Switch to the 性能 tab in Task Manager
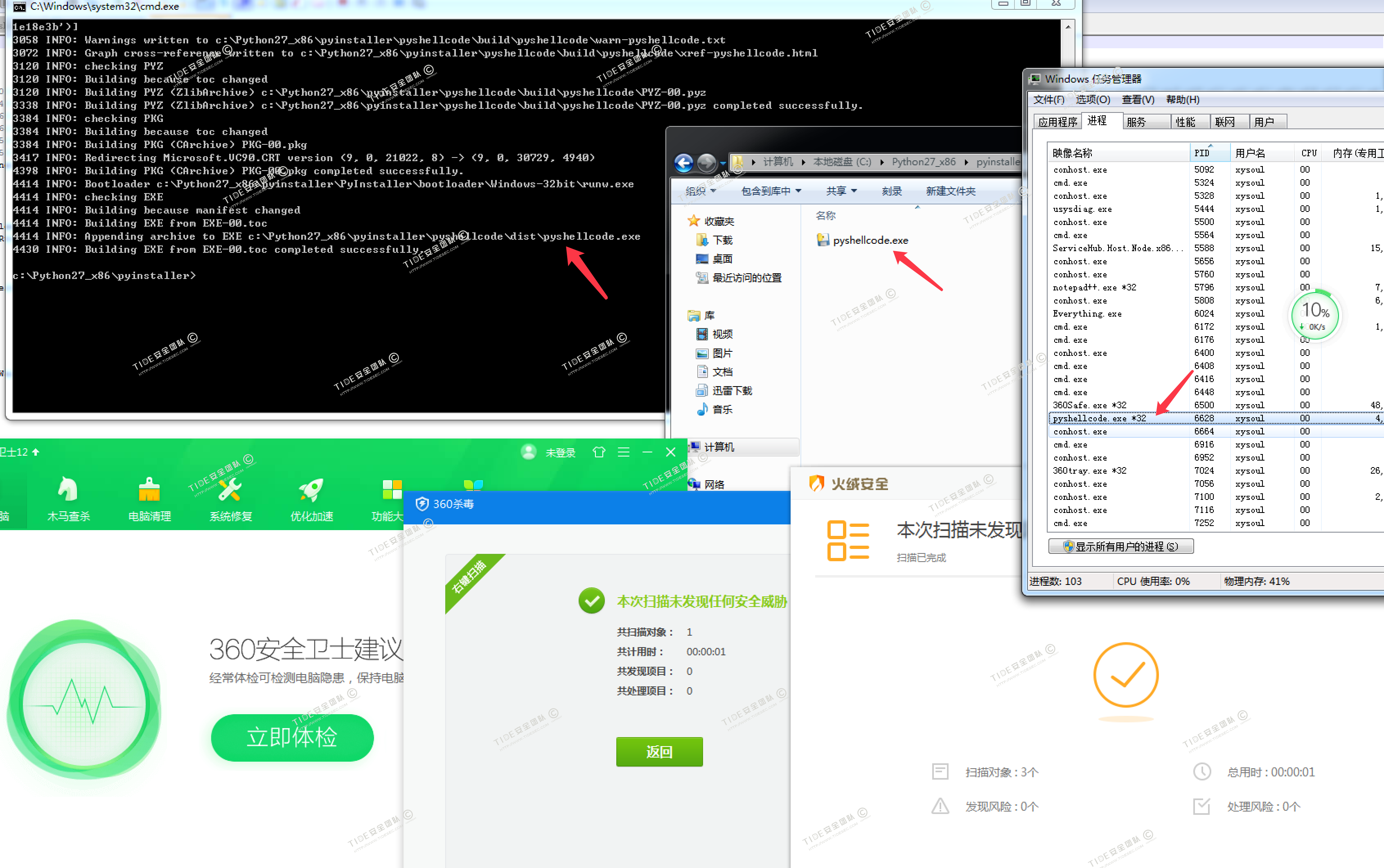This screenshot has height=868, width=1384. [1188, 121]
